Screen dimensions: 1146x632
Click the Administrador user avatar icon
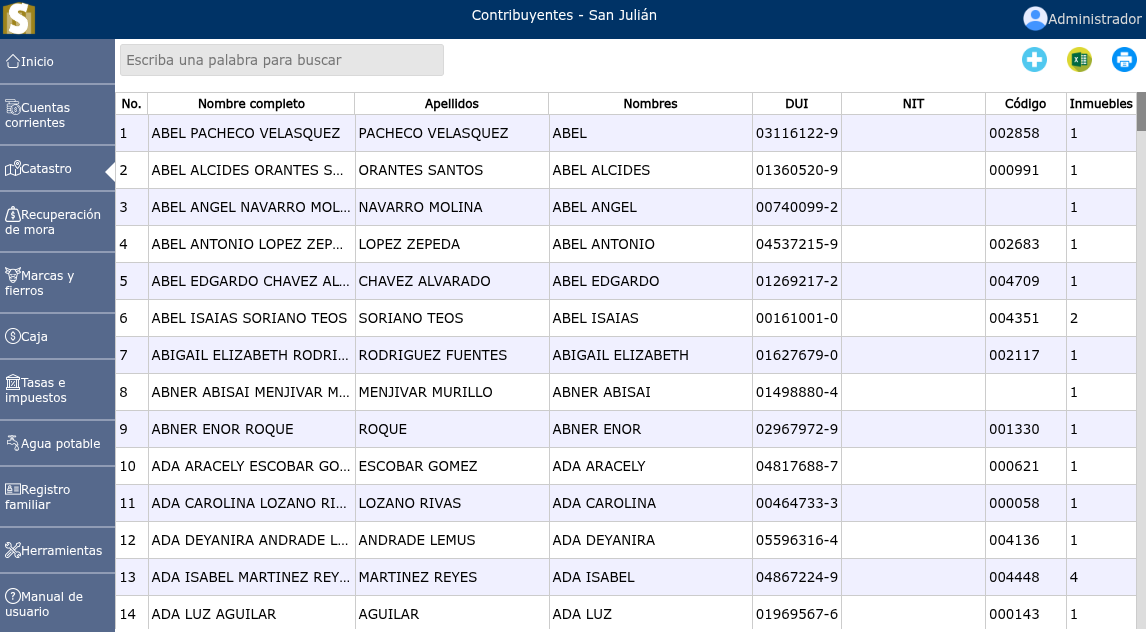[1035, 18]
